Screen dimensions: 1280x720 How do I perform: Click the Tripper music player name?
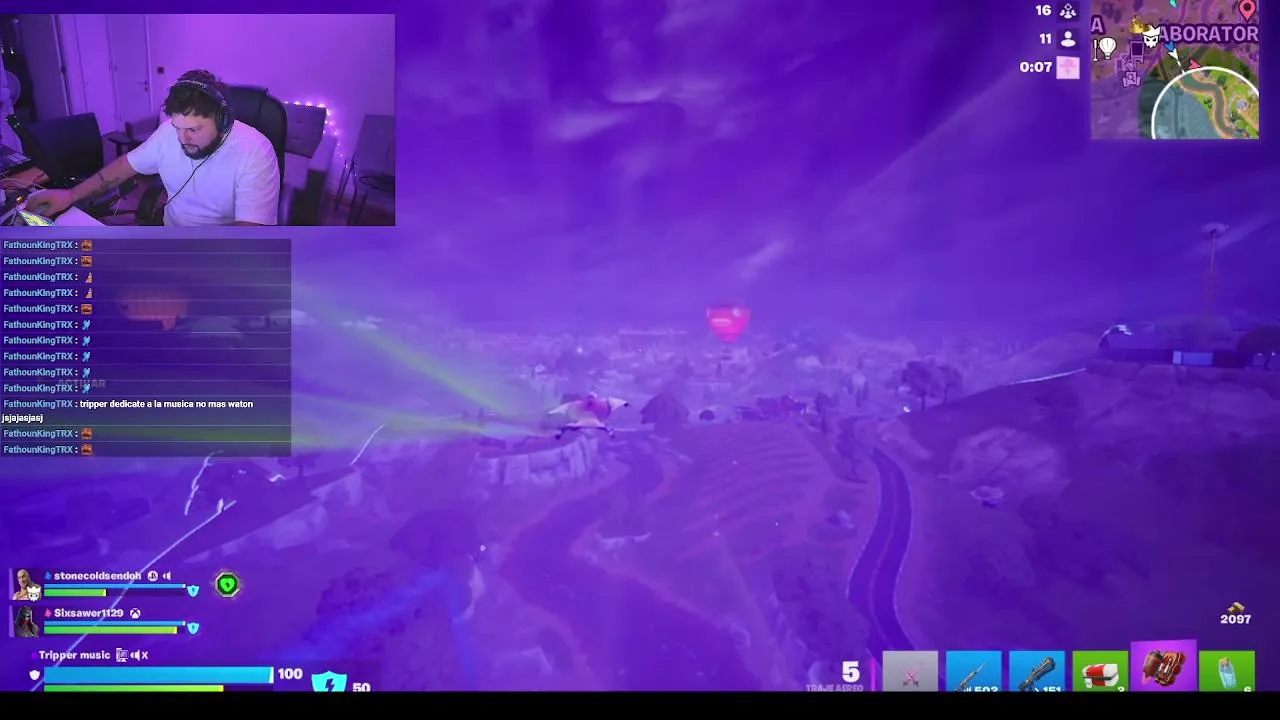74,655
